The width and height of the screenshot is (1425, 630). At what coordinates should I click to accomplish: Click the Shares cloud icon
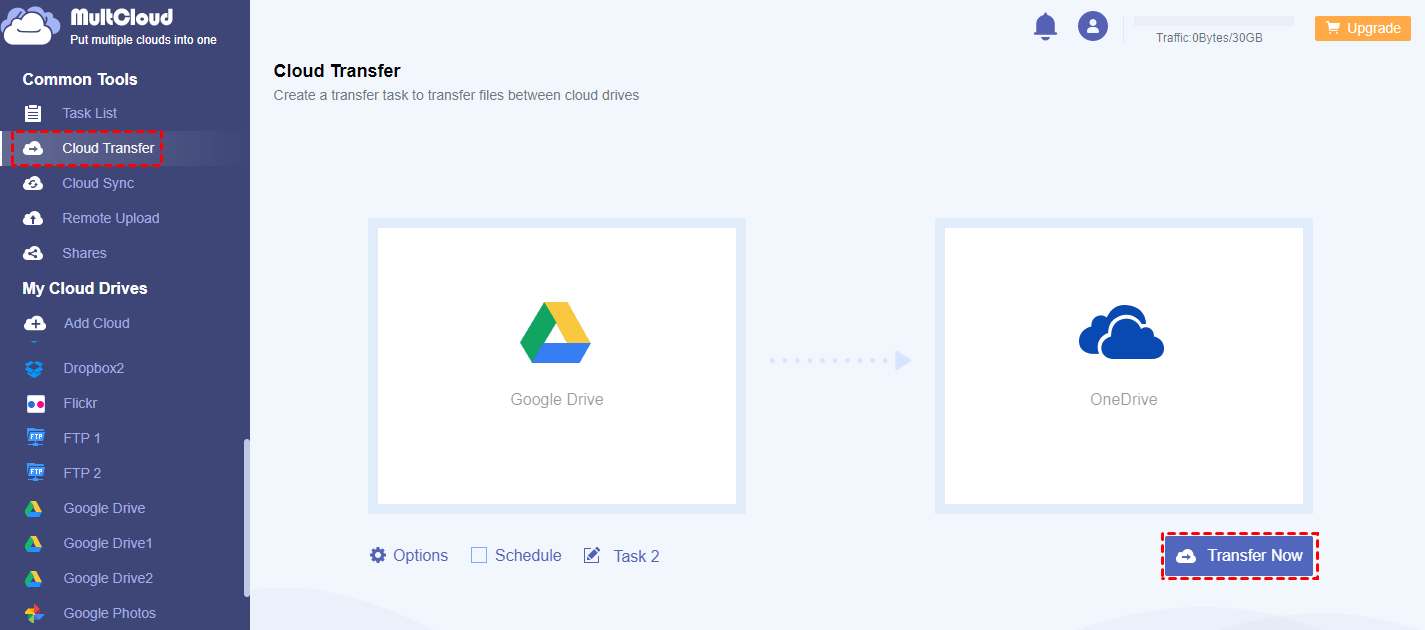coord(33,253)
